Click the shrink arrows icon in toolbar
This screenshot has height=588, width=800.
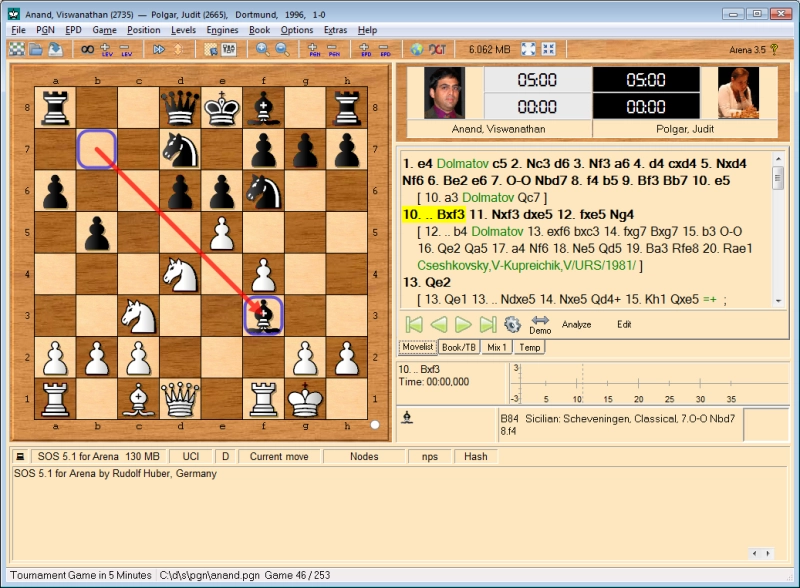pyautogui.click(x=548, y=50)
